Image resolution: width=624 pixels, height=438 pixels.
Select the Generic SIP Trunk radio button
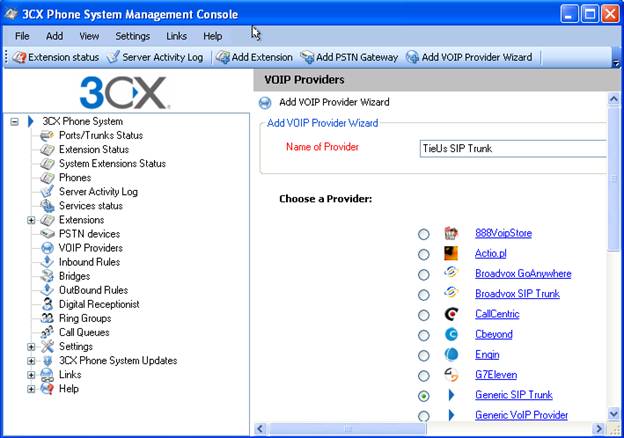coord(423,396)
